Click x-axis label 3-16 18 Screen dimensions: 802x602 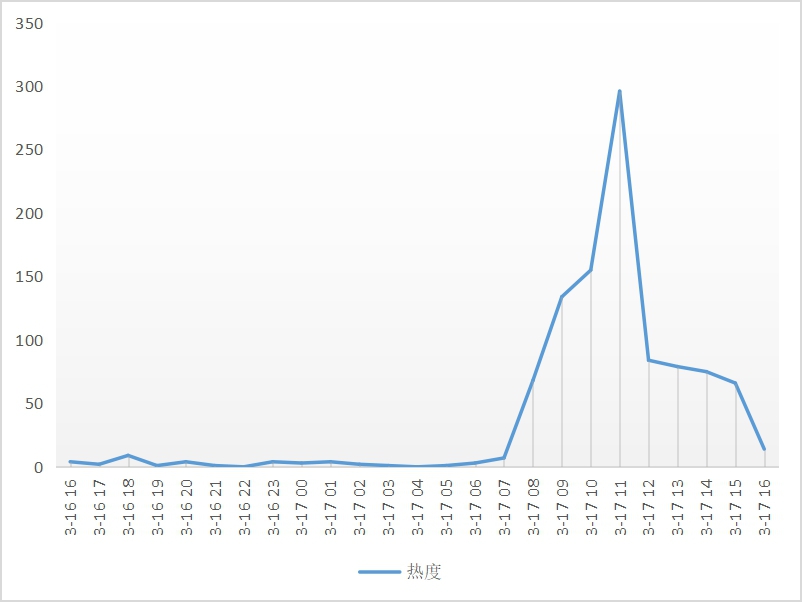pos(128,507)
